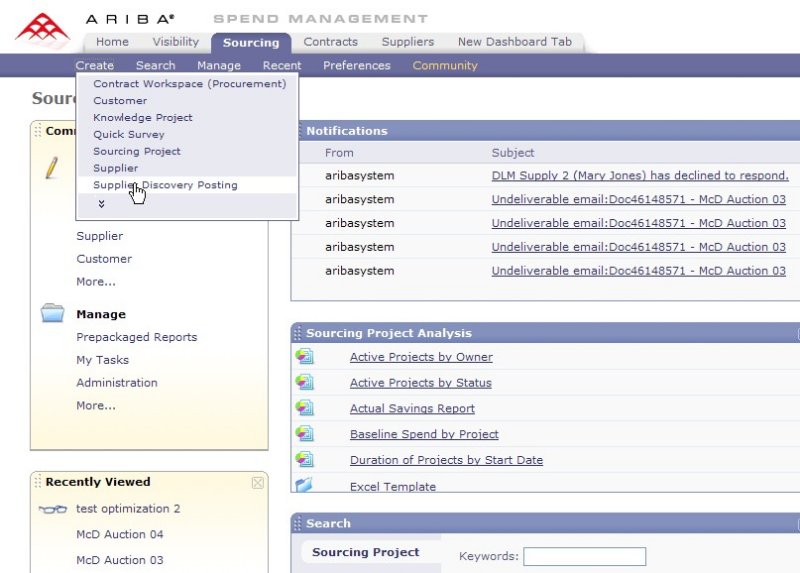Screen dimensions: 800x573
Task: Open report icon beside Baseline Spend by Project
Action: (x=305, y=433)
